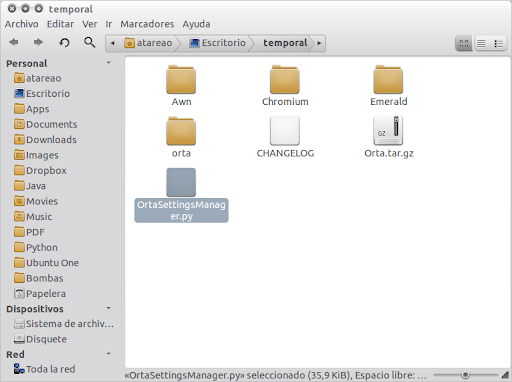The image size is (512, 382).
Task: Reload the current folder view
Action: pos(64,42)
